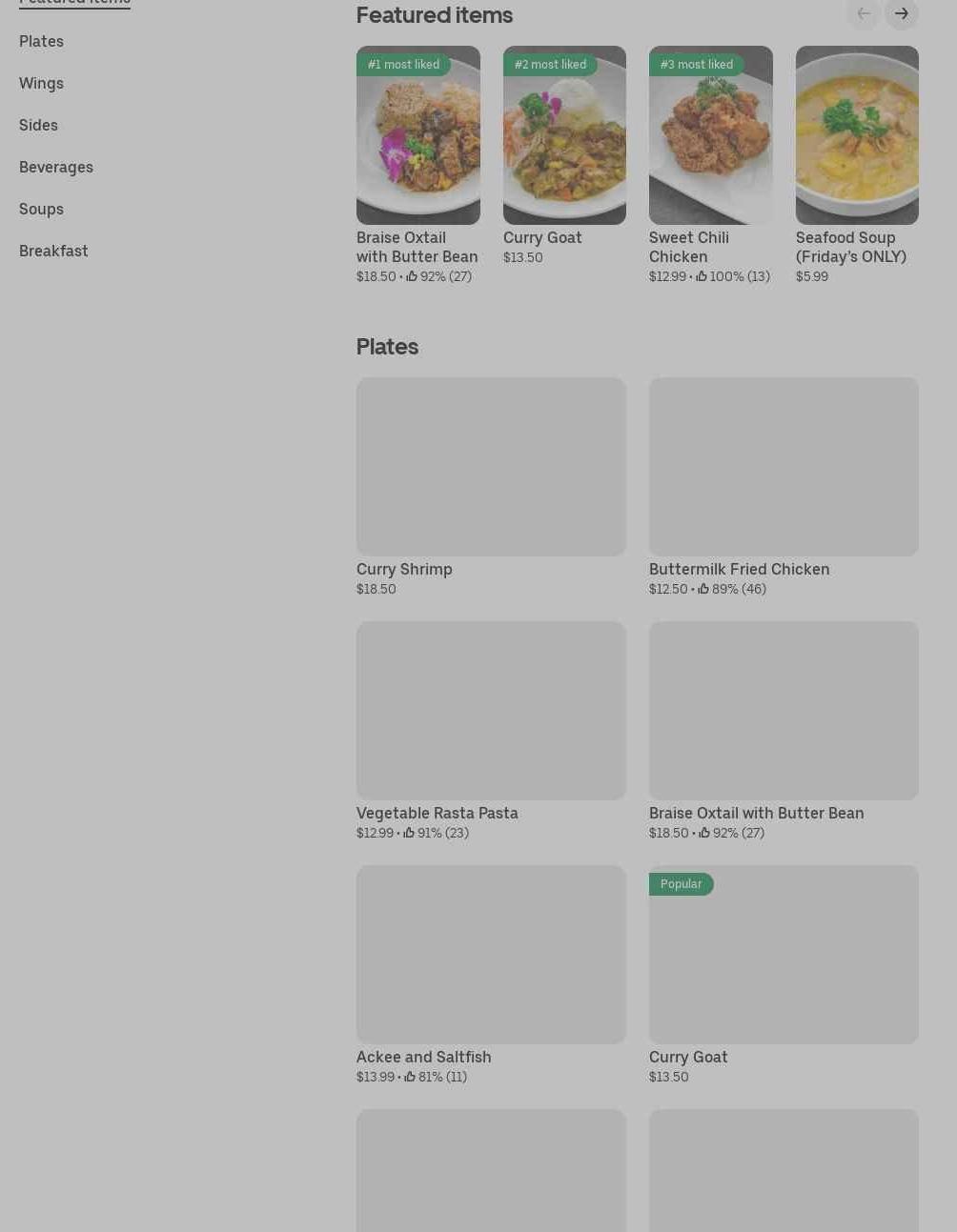Open the Soups category

point(41,209)
